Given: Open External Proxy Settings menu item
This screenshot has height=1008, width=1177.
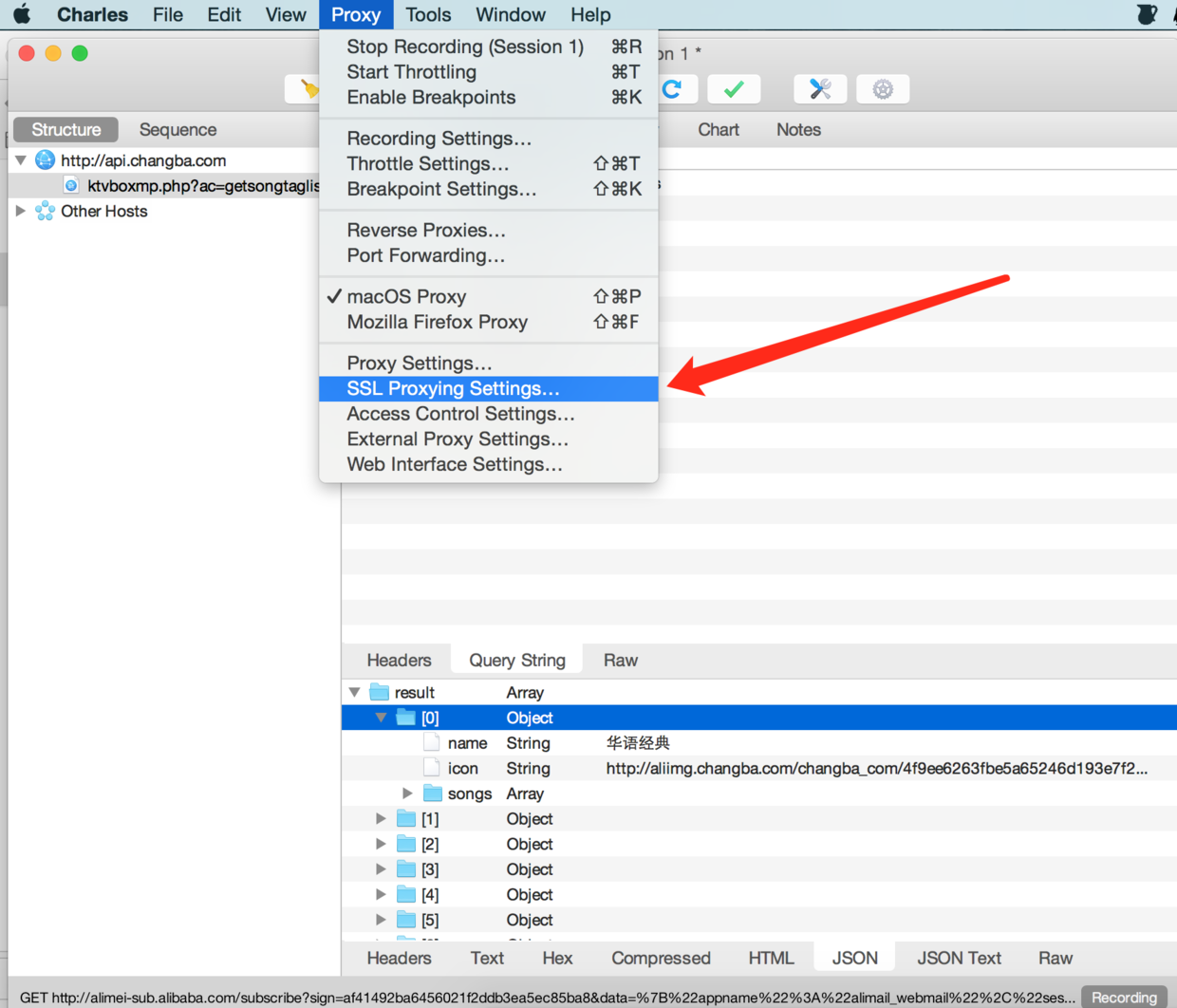Looking at the screenshot, I should pyautogui.click(x=488, y=439).
